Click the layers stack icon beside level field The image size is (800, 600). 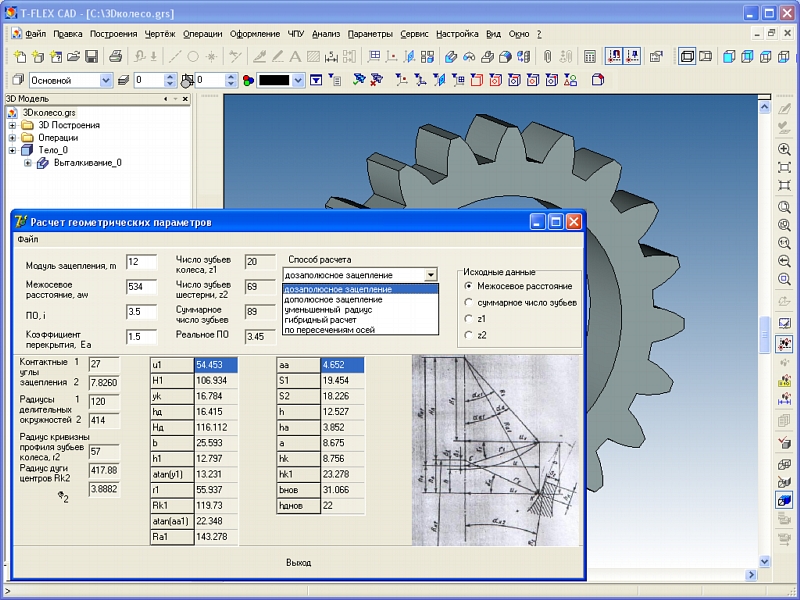(123, 80)
